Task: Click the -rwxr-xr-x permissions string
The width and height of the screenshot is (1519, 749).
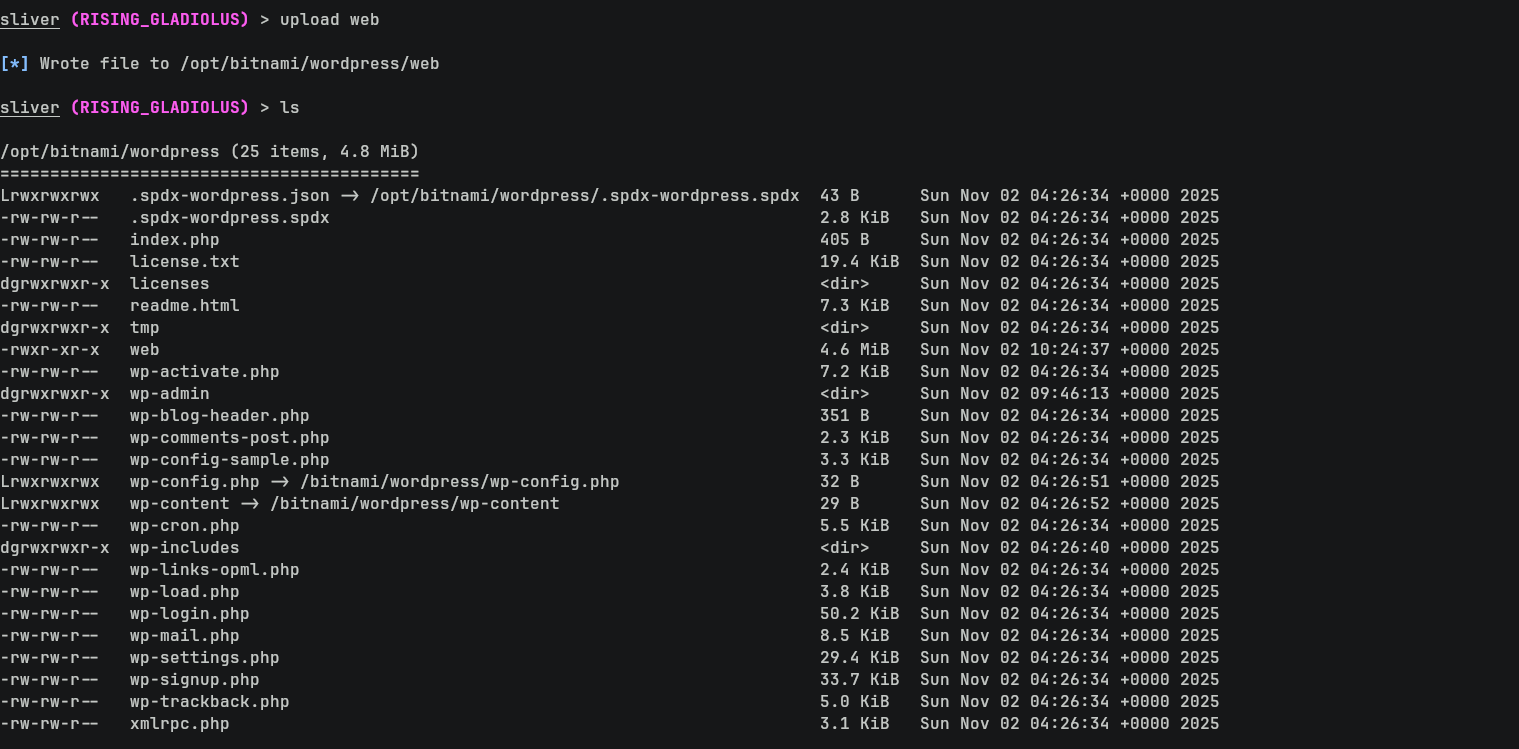Action: click(49, 350)
